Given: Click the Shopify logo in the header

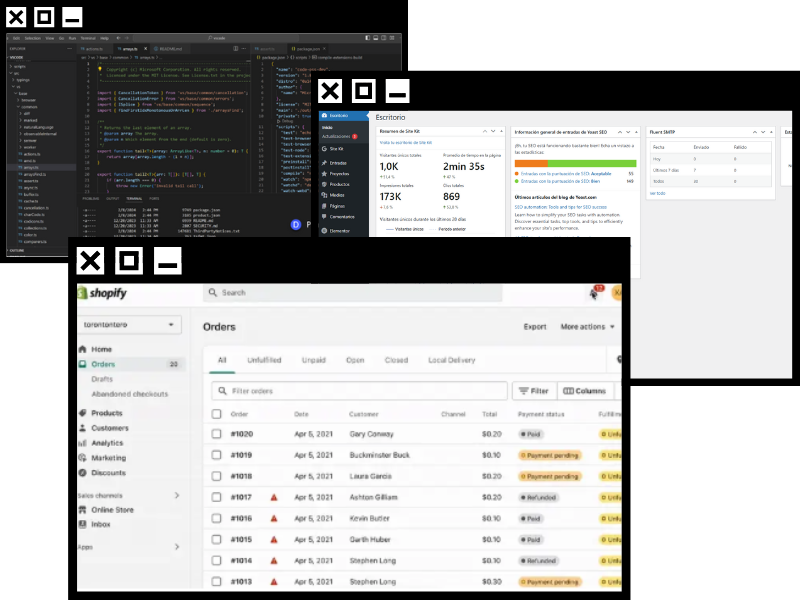Looking at the screenshot, I should coord(102,293).
